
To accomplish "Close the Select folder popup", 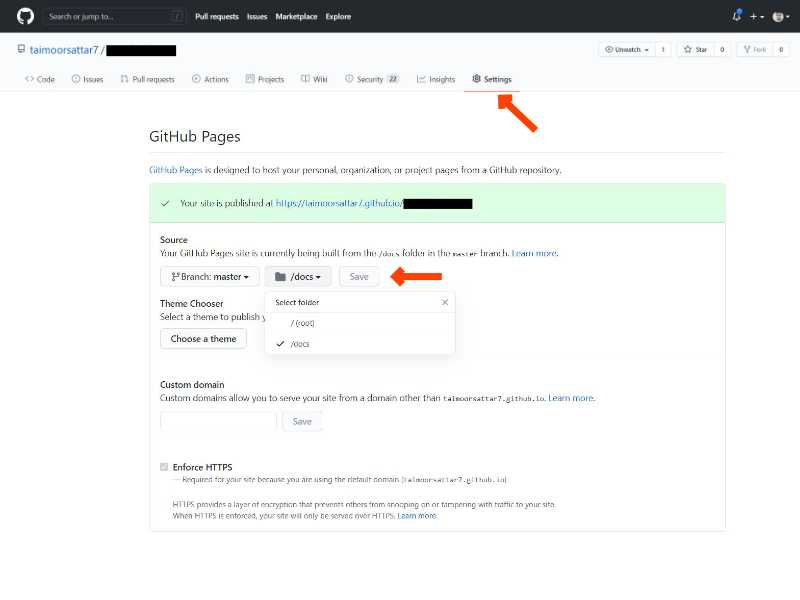I will [x=445, y=302].
